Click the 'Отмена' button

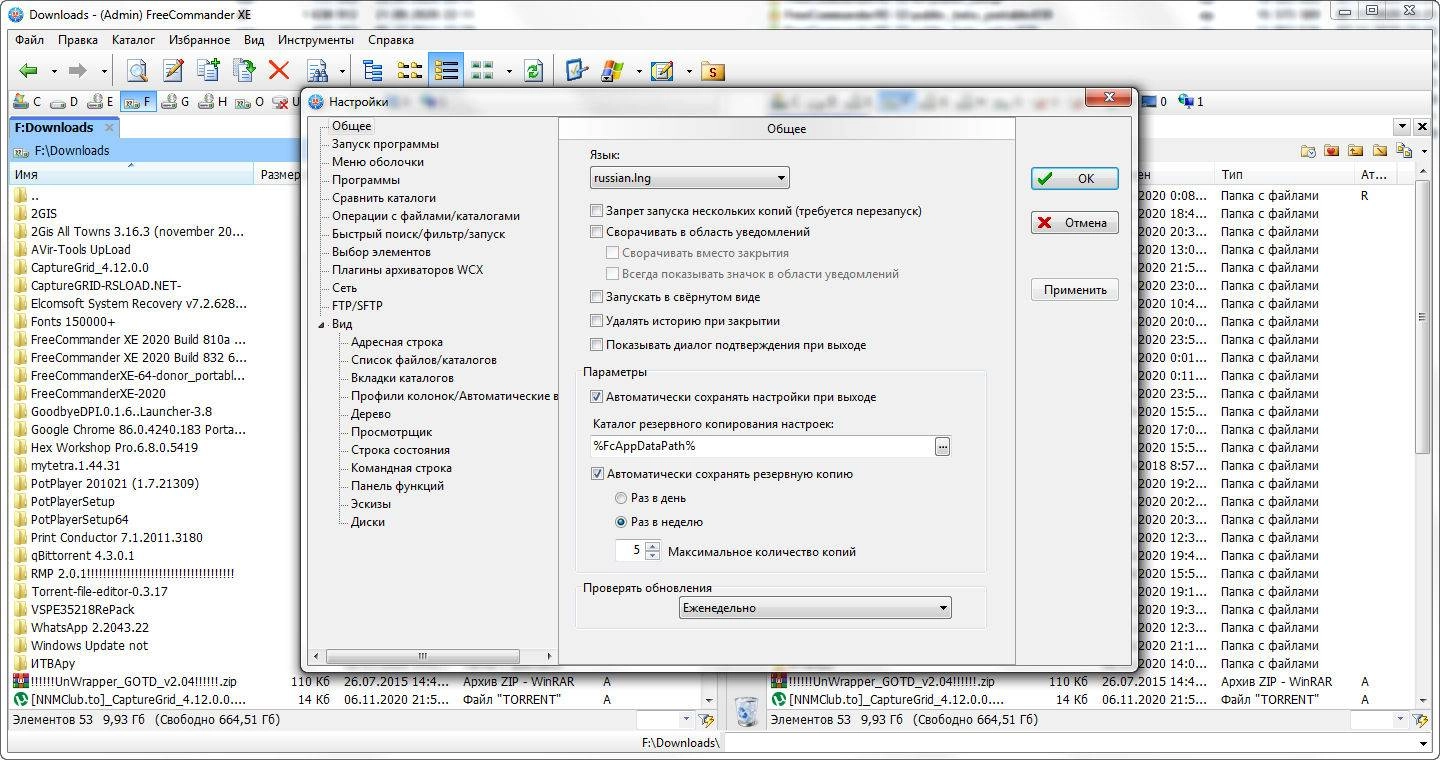pyautogui.click(x=1075, y=223)
